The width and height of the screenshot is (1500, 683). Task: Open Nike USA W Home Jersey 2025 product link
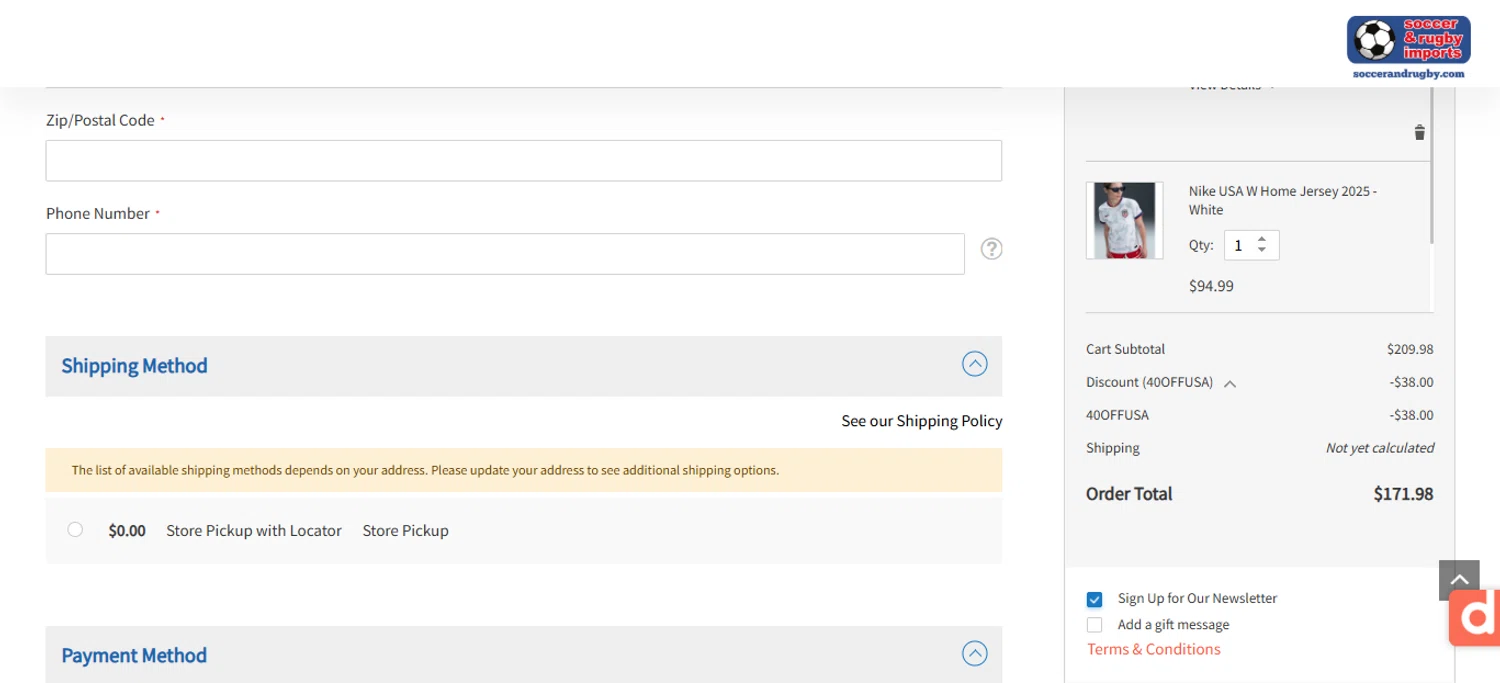coord(1283,200)
